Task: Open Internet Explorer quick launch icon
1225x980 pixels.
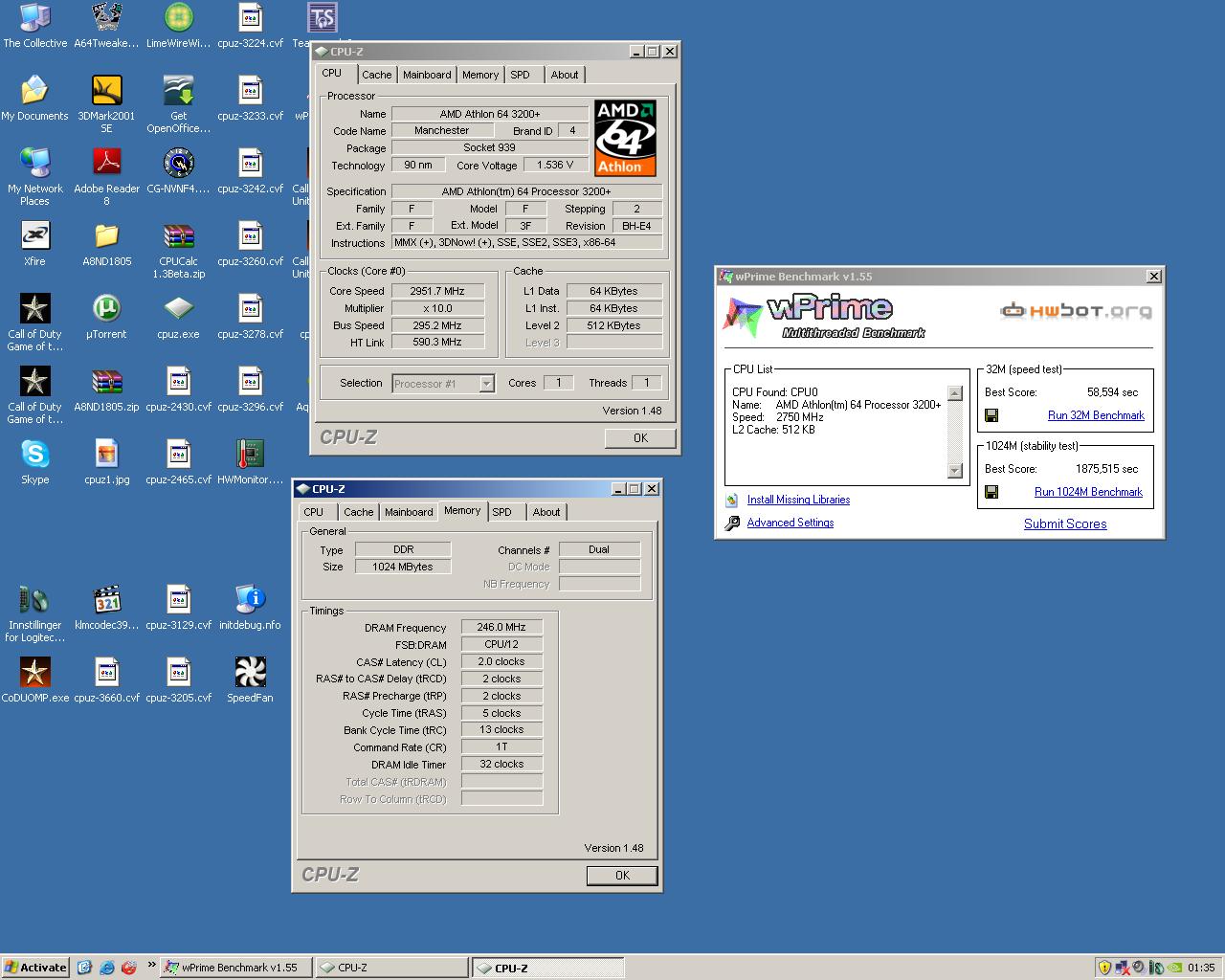Action: coord(106,968)
